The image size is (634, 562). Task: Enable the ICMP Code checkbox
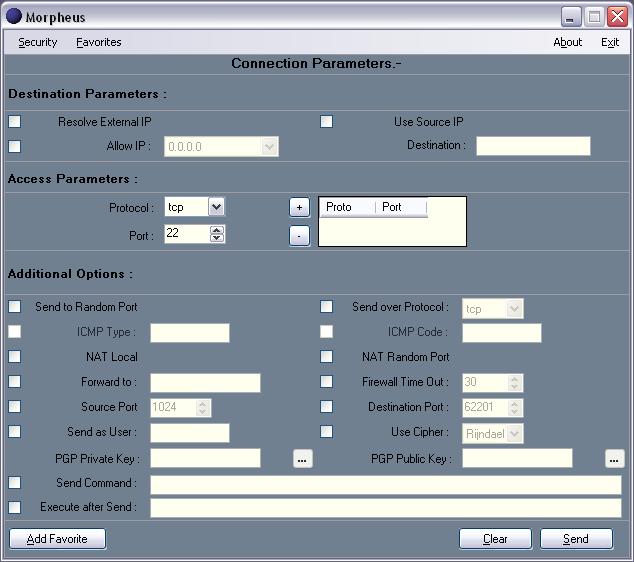(x=326, y=332)
